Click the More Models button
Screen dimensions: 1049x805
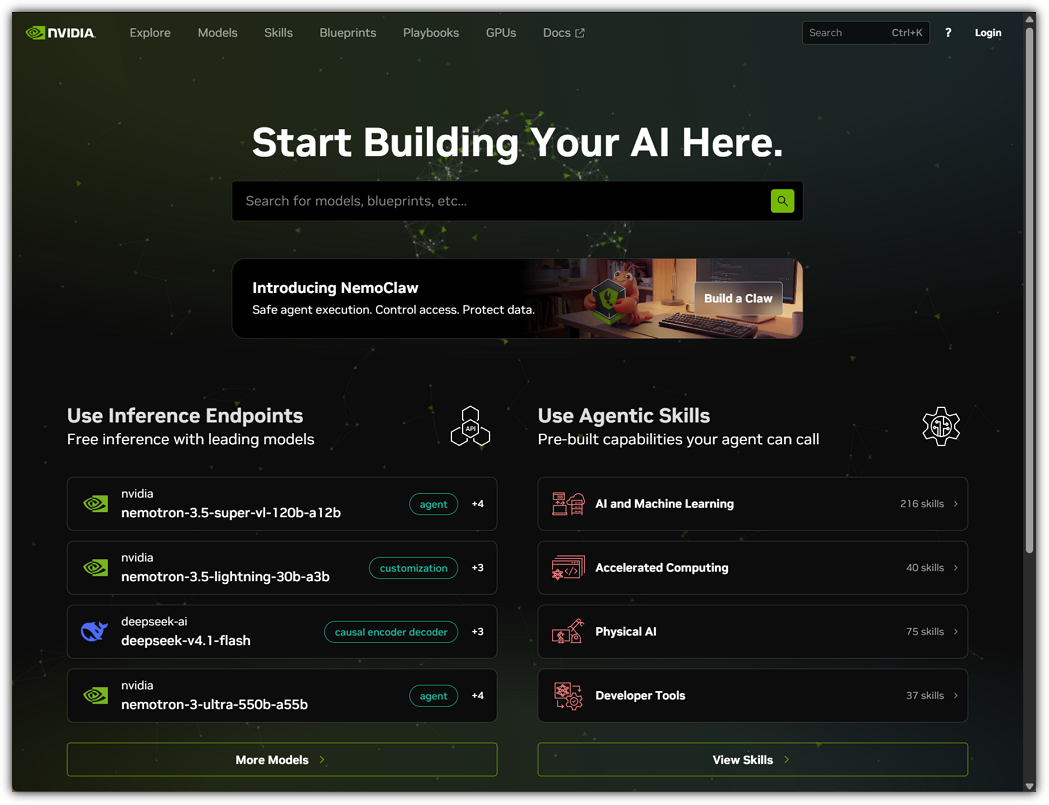(282, 759)
